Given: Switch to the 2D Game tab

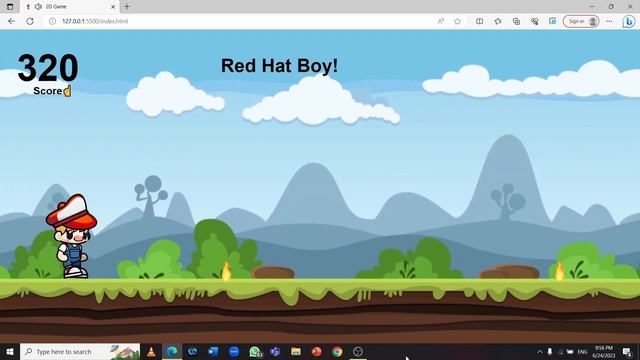Looking at the screenshot, I should click(x=69, y=7).
